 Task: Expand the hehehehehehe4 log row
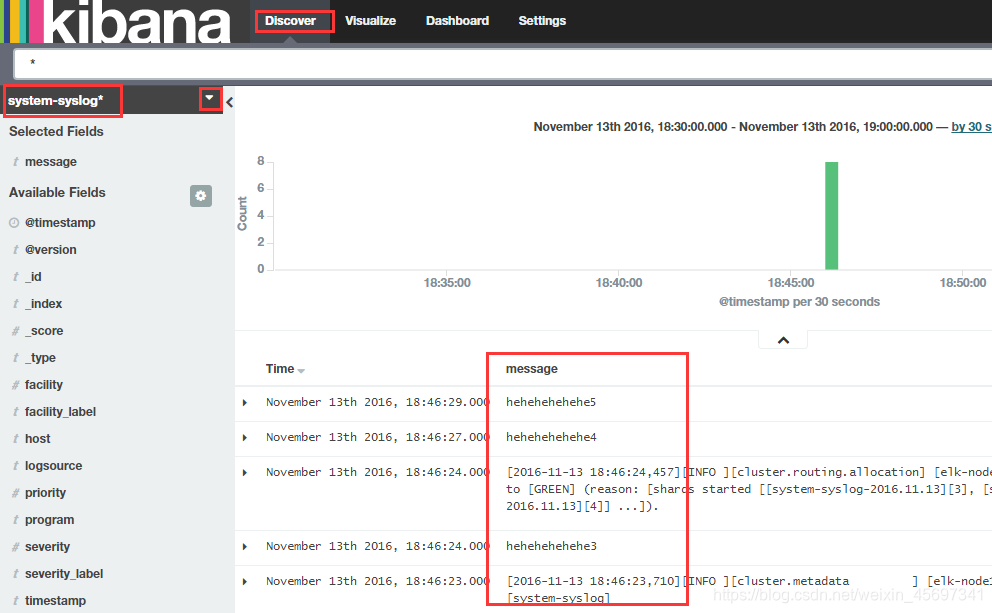pyautogui.click(x=245, y=438)
